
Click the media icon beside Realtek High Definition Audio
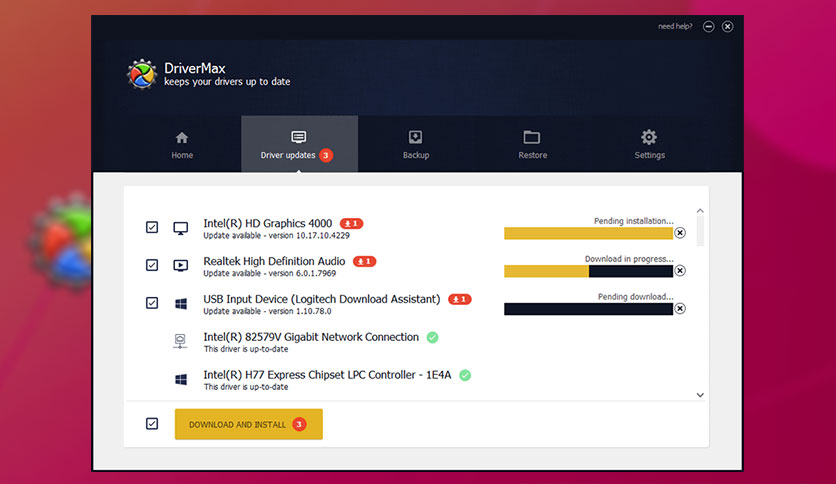[x=181, y=265]
